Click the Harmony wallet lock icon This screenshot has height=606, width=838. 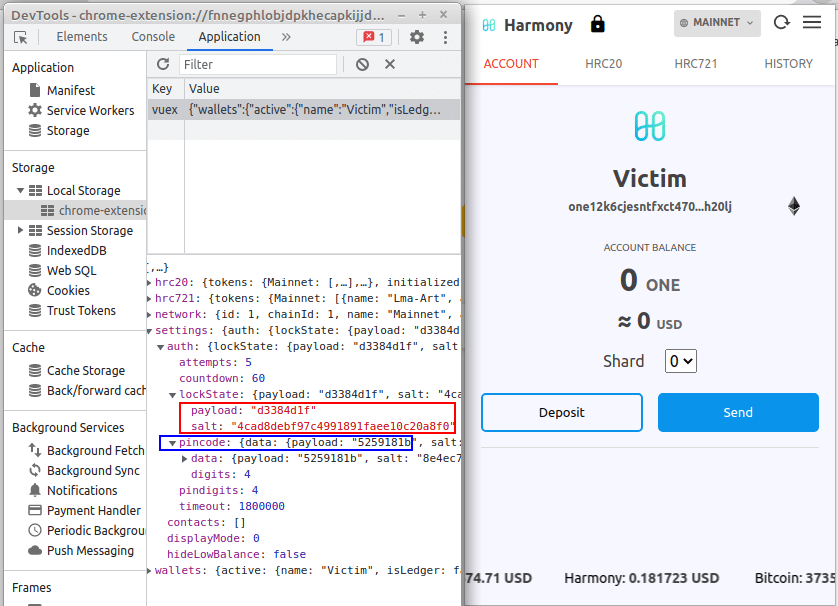pyautogui.click(x=598, y=24)
